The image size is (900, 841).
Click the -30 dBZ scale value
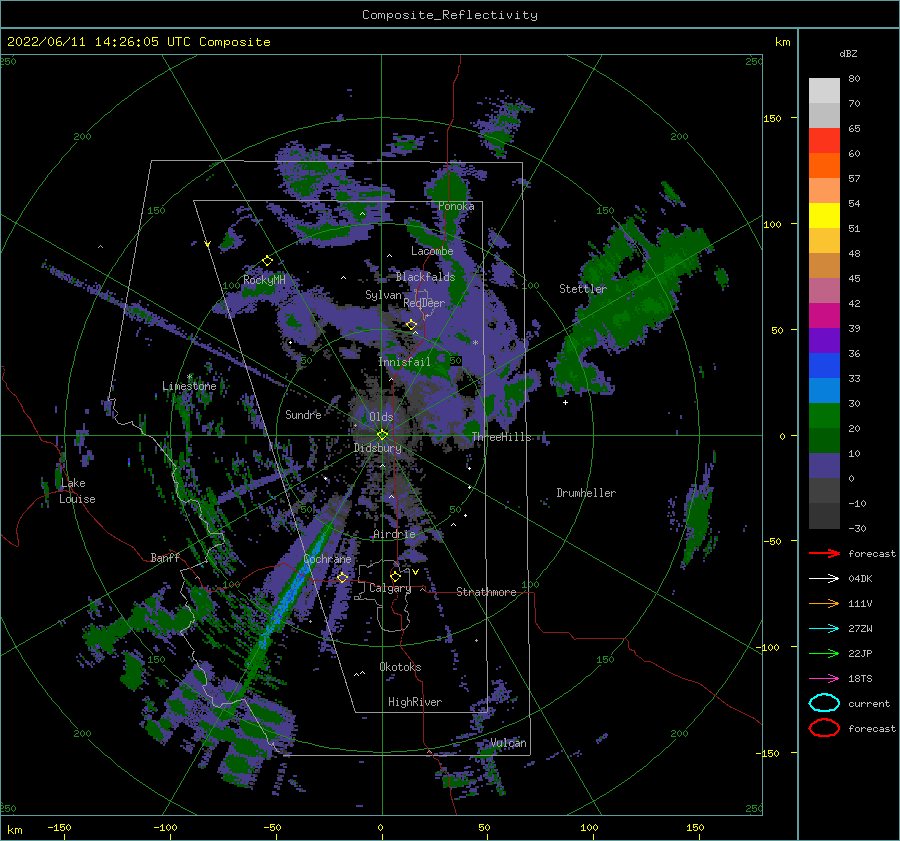[857, 528]
